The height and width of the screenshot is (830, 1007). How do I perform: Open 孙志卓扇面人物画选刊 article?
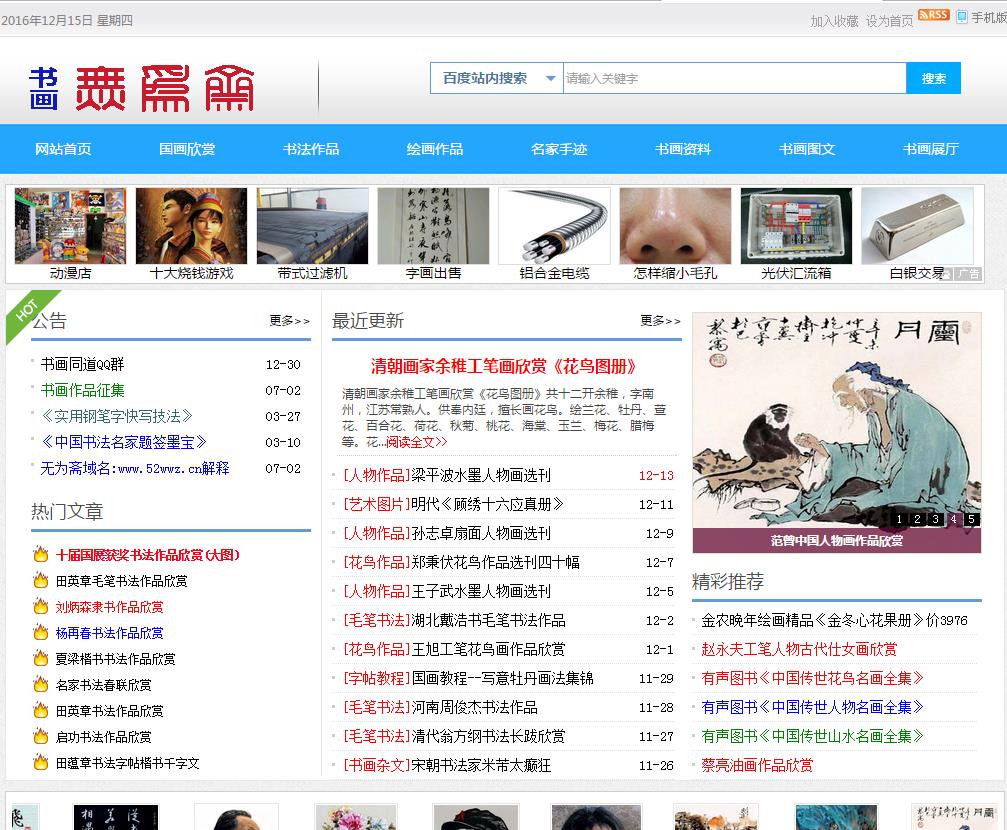coord(481,533)
